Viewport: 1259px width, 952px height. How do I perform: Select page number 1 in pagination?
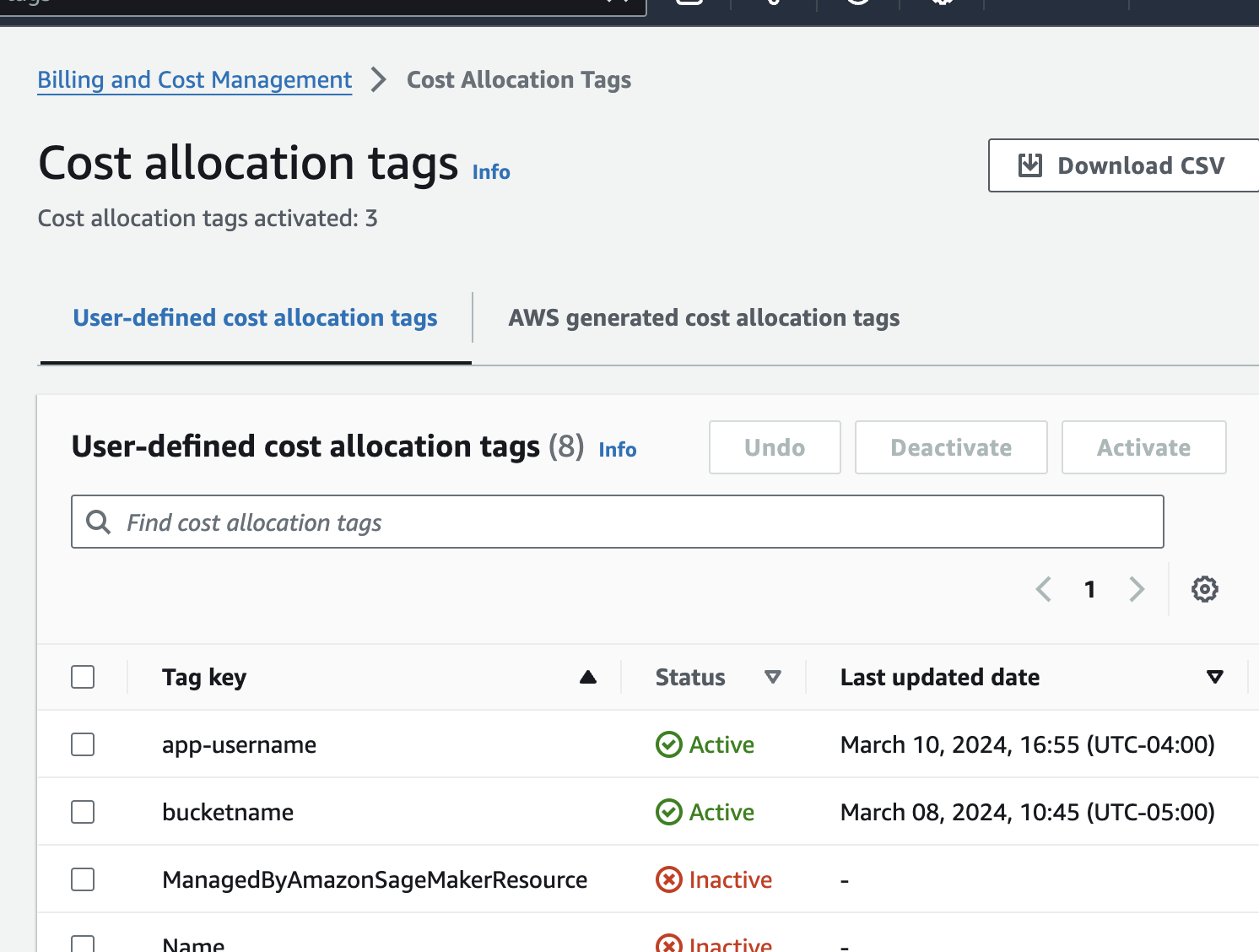pyautogui.click(x=1090, y=589)
